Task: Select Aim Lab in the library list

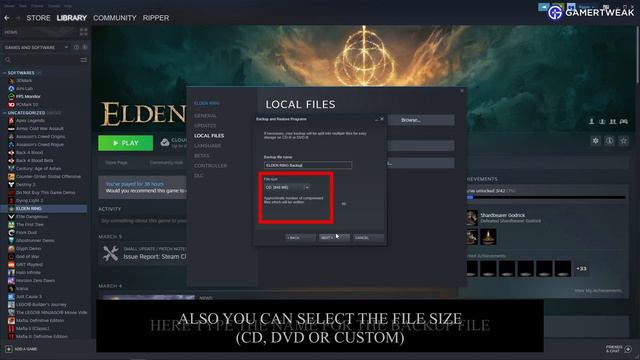Action: pos(24,89)
